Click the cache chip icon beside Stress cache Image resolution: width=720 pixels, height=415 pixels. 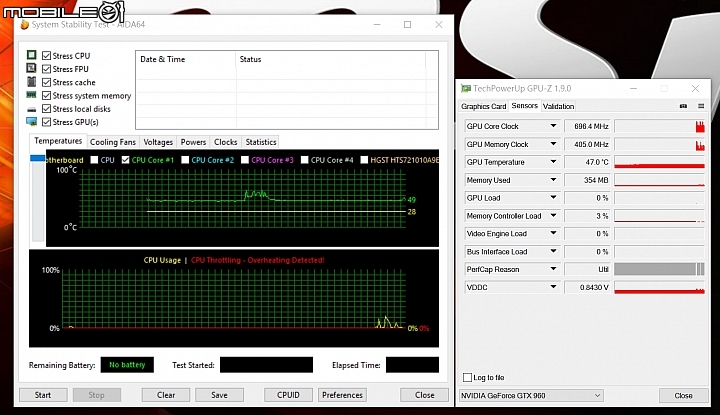click(x=31, y=82)
